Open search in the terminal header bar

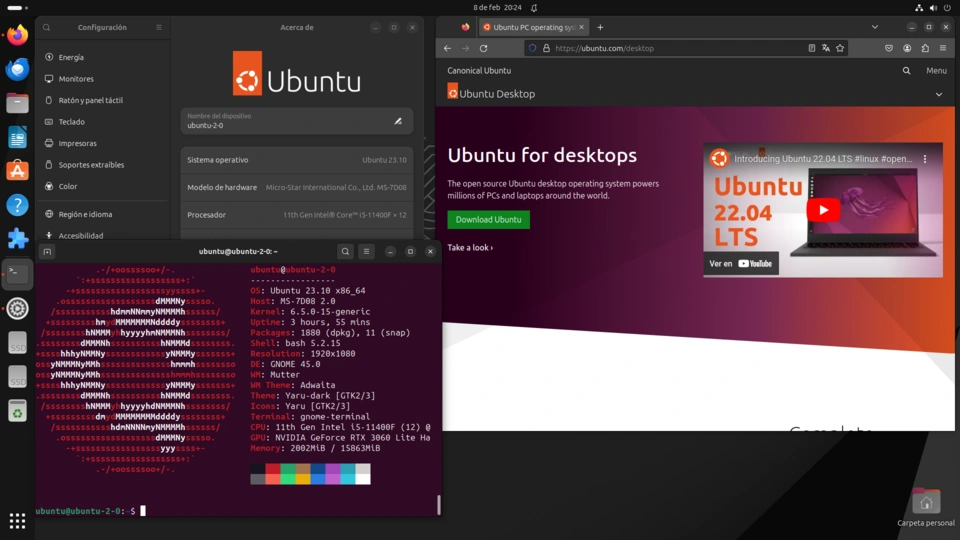click(345, 252)
